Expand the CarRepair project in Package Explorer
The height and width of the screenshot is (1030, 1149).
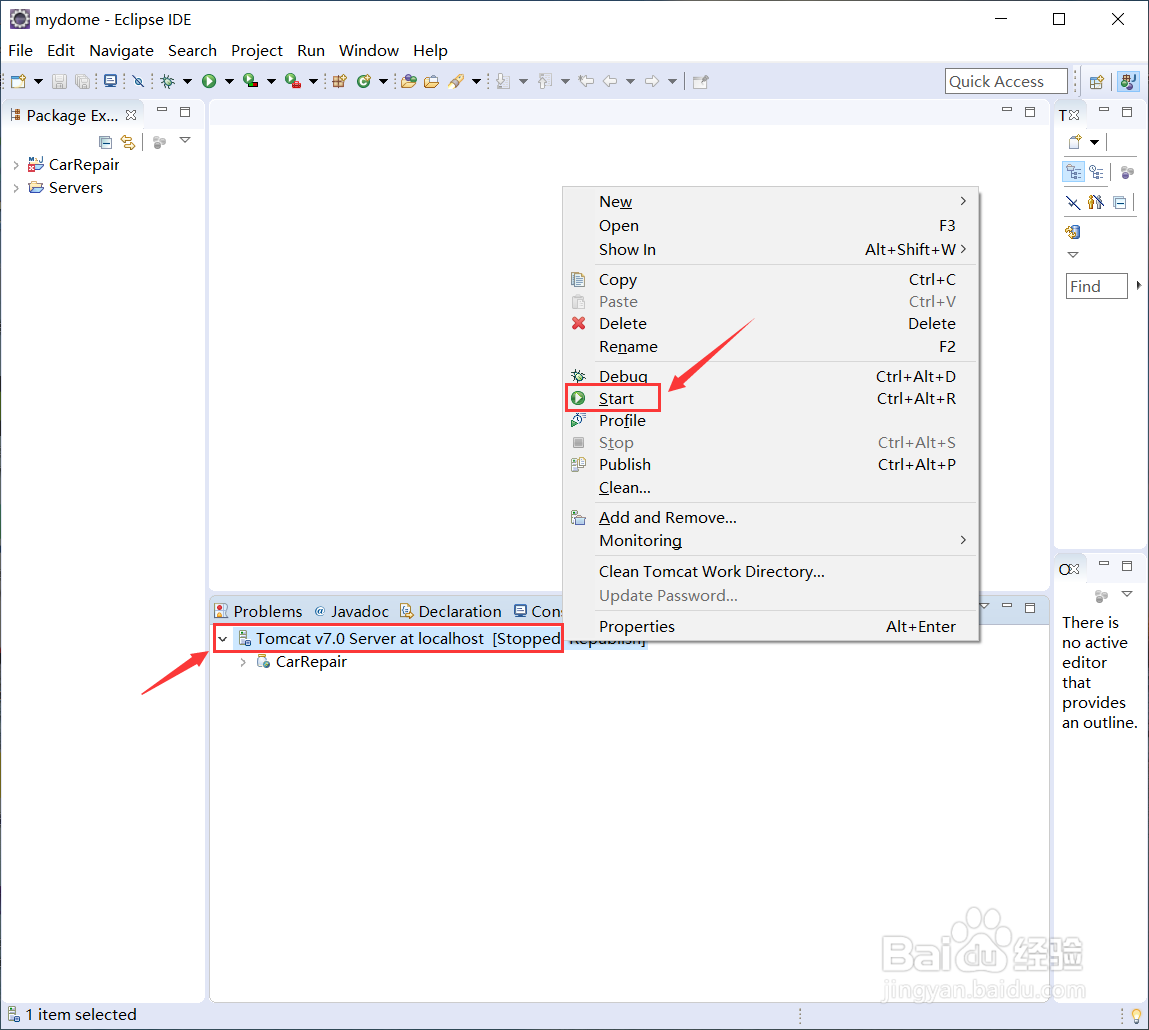[x=16, y=166]
